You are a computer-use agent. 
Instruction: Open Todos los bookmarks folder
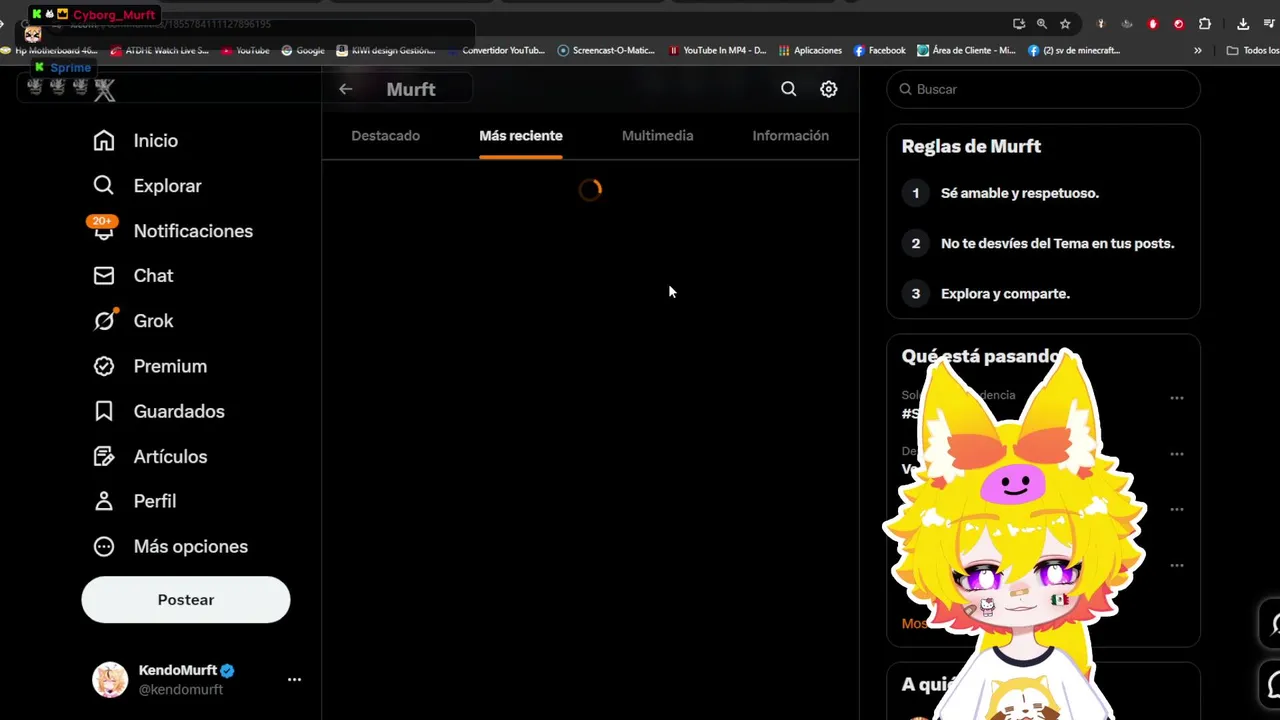(x=1253, y=50)
